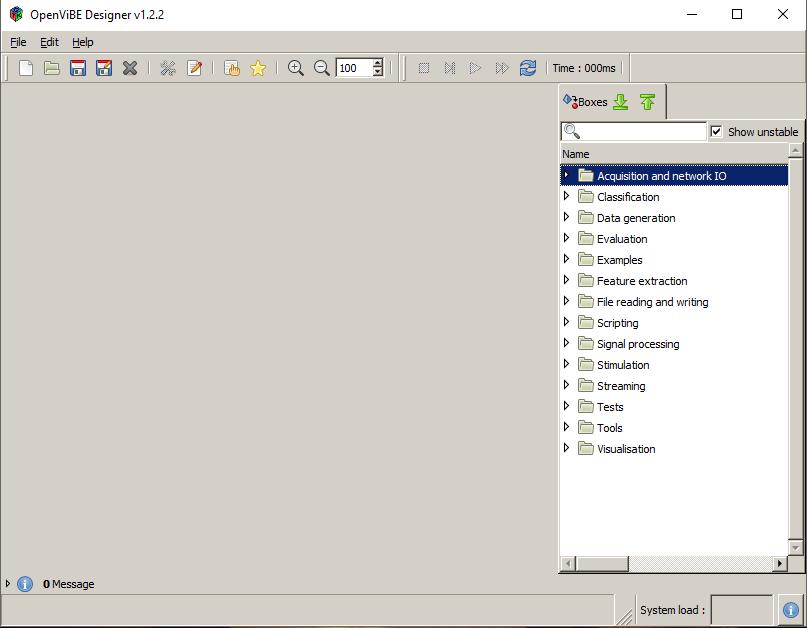Click the box list's horizontal scrollbar right arrow
The height and width of the screenshot is (628, 807).
[x=780, y=564]
